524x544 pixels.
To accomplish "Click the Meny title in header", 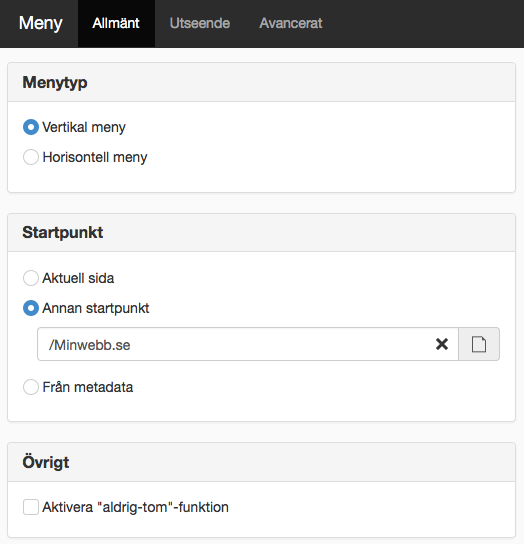I will pos(41,23).
